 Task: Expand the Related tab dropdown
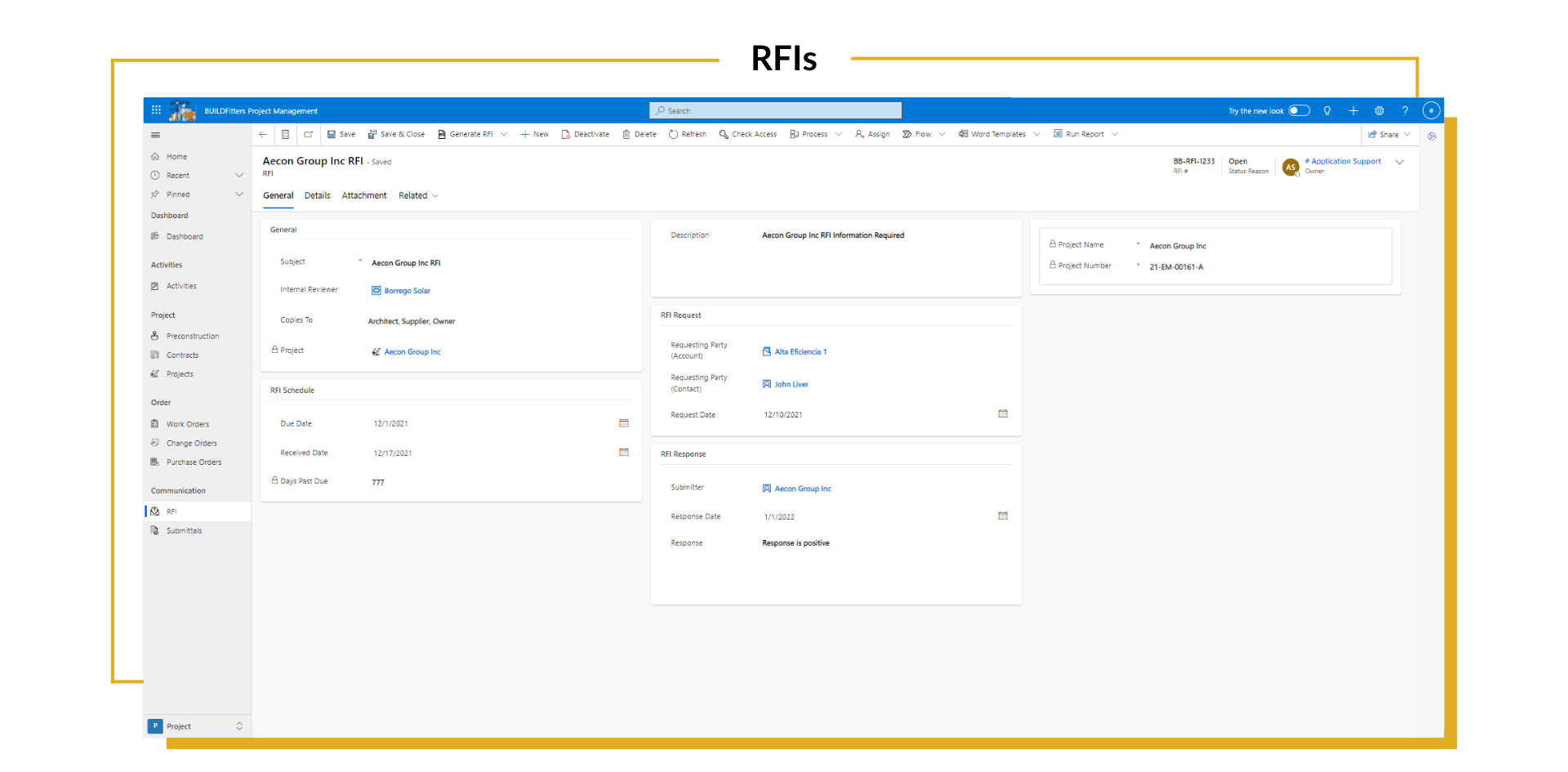click(x=435, y=195)
